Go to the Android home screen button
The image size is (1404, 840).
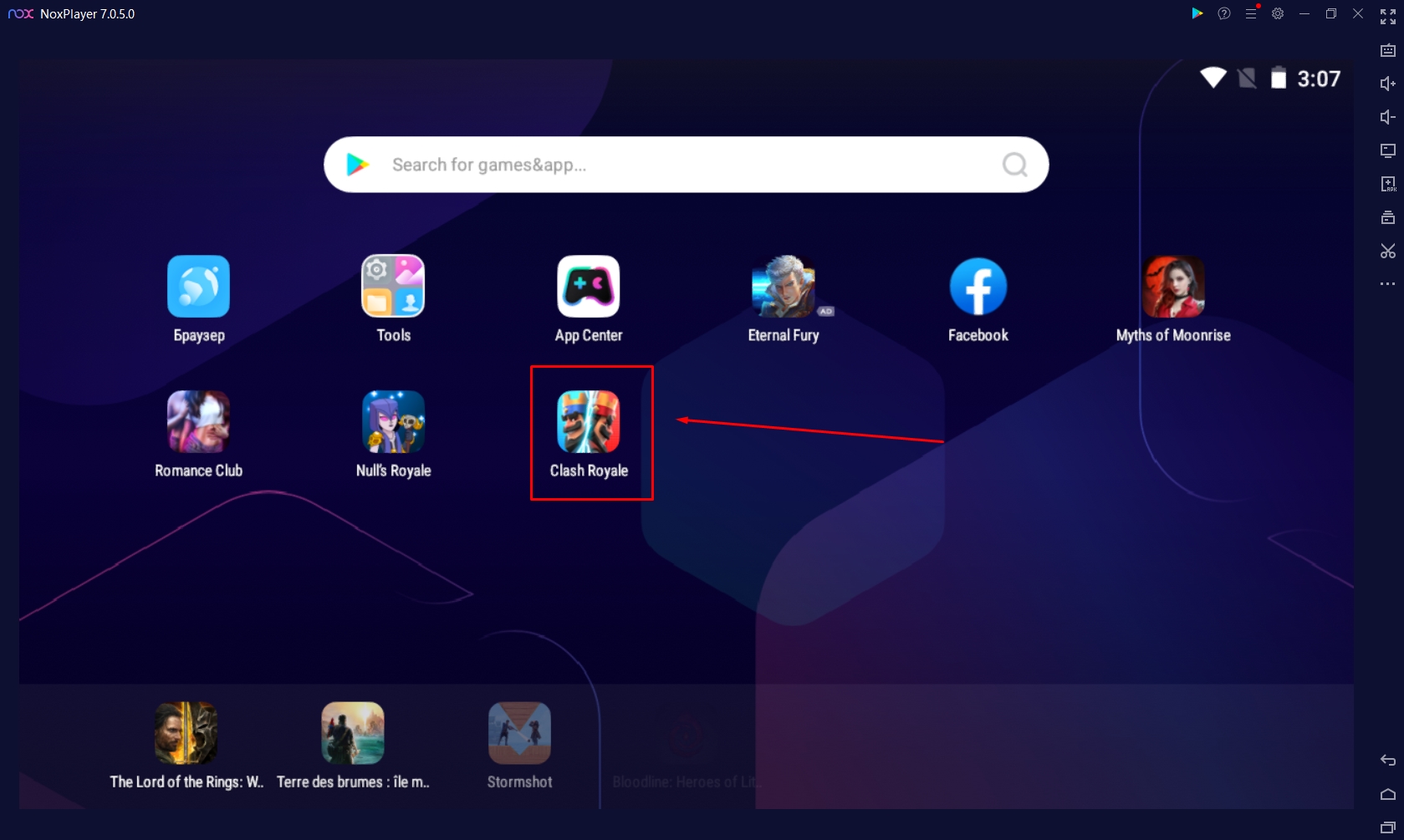point(1388,794)
